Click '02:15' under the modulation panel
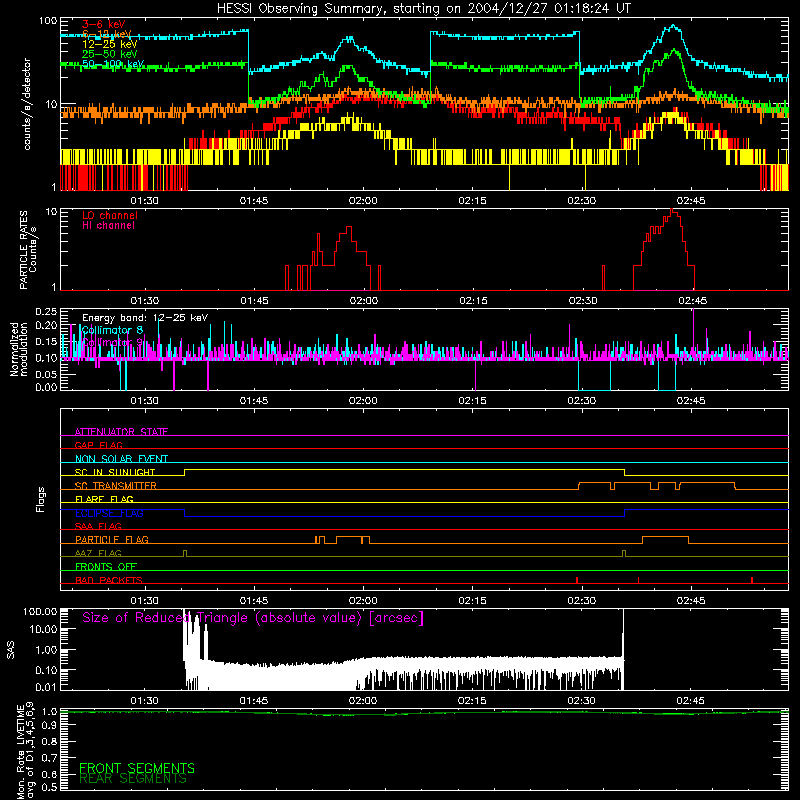Viewport: 800px width, 800px height. coord(472,401)
